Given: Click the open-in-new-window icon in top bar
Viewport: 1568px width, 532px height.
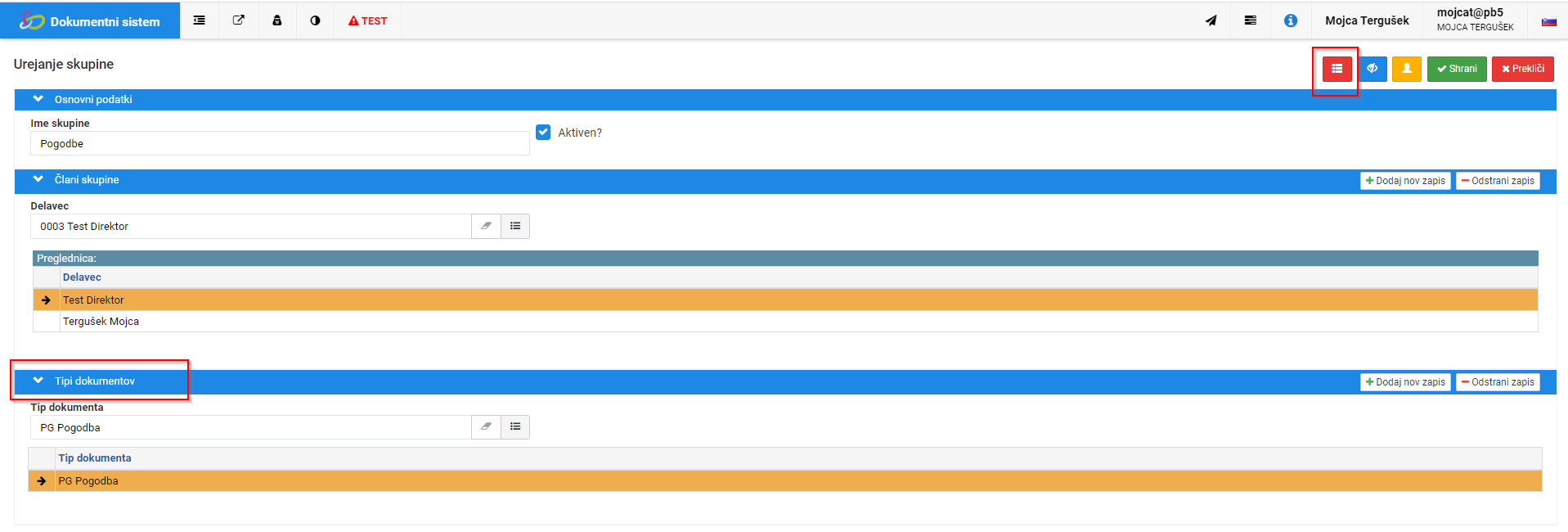Looking at the screenshot, I should (x=239, y=20).
